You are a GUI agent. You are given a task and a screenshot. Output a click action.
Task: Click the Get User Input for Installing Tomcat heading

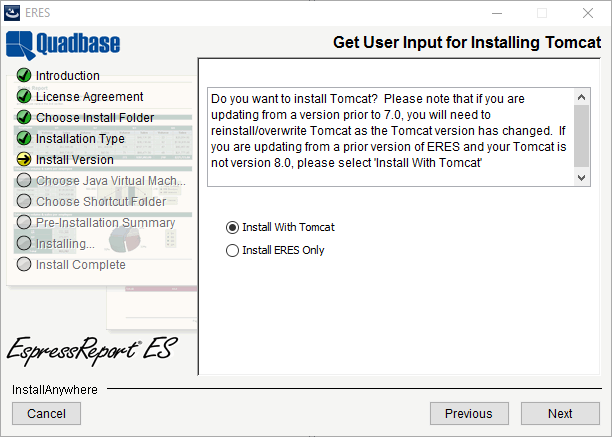coord(467,42)
